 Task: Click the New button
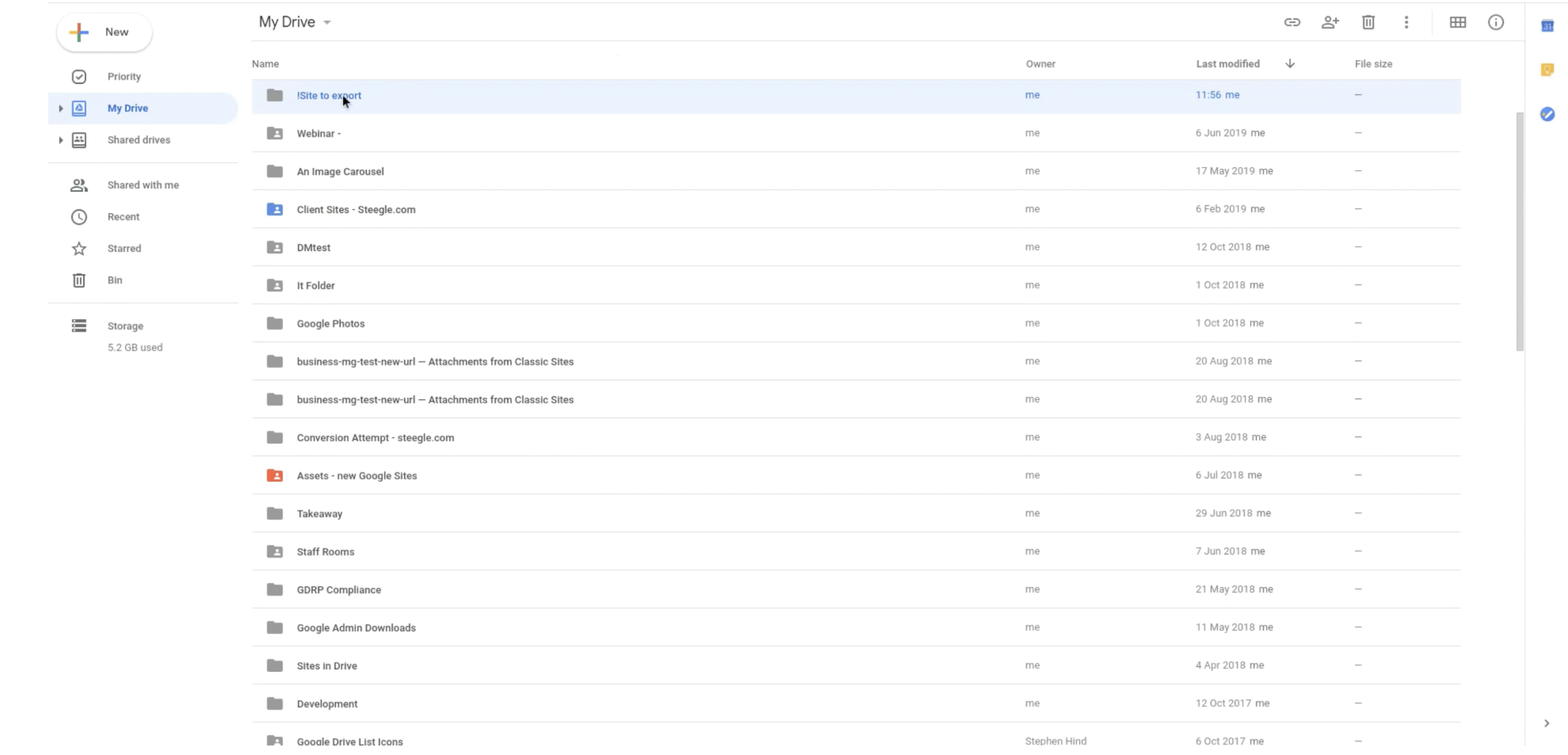click(104, 32)
